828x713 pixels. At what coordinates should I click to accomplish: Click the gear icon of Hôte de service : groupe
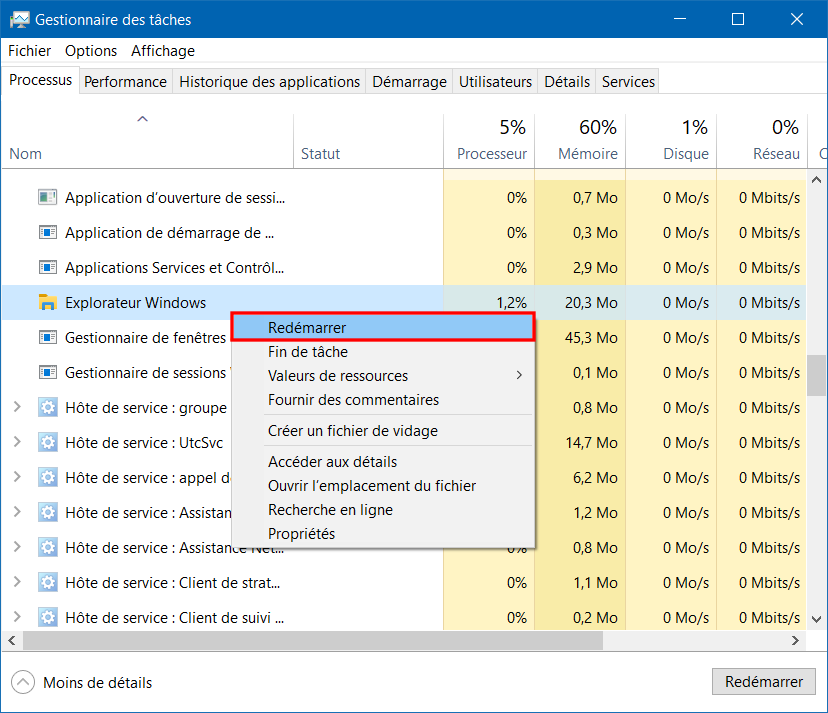click(x=48, y=408)
